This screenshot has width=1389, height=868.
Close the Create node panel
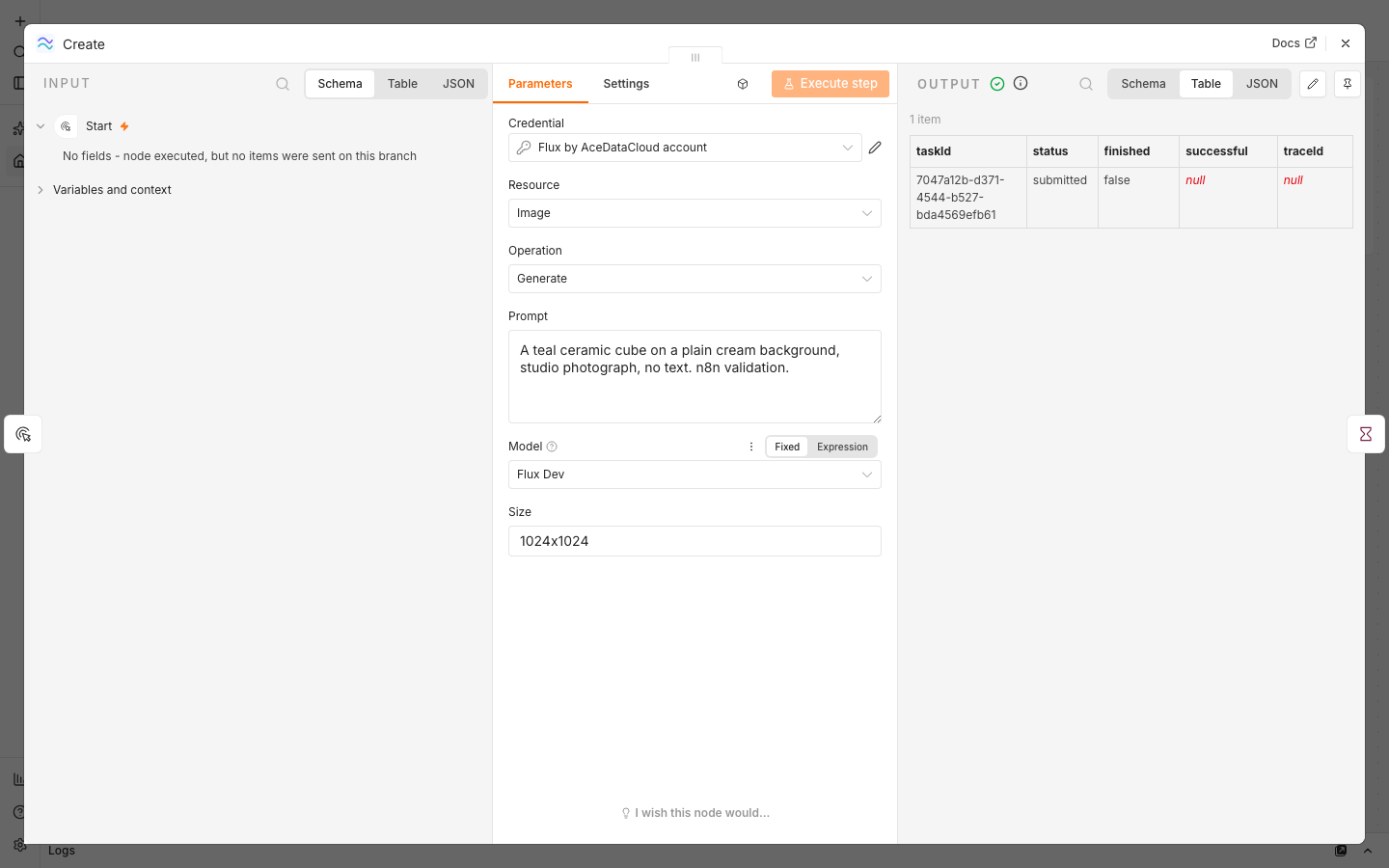click(x=1346, y=43)
